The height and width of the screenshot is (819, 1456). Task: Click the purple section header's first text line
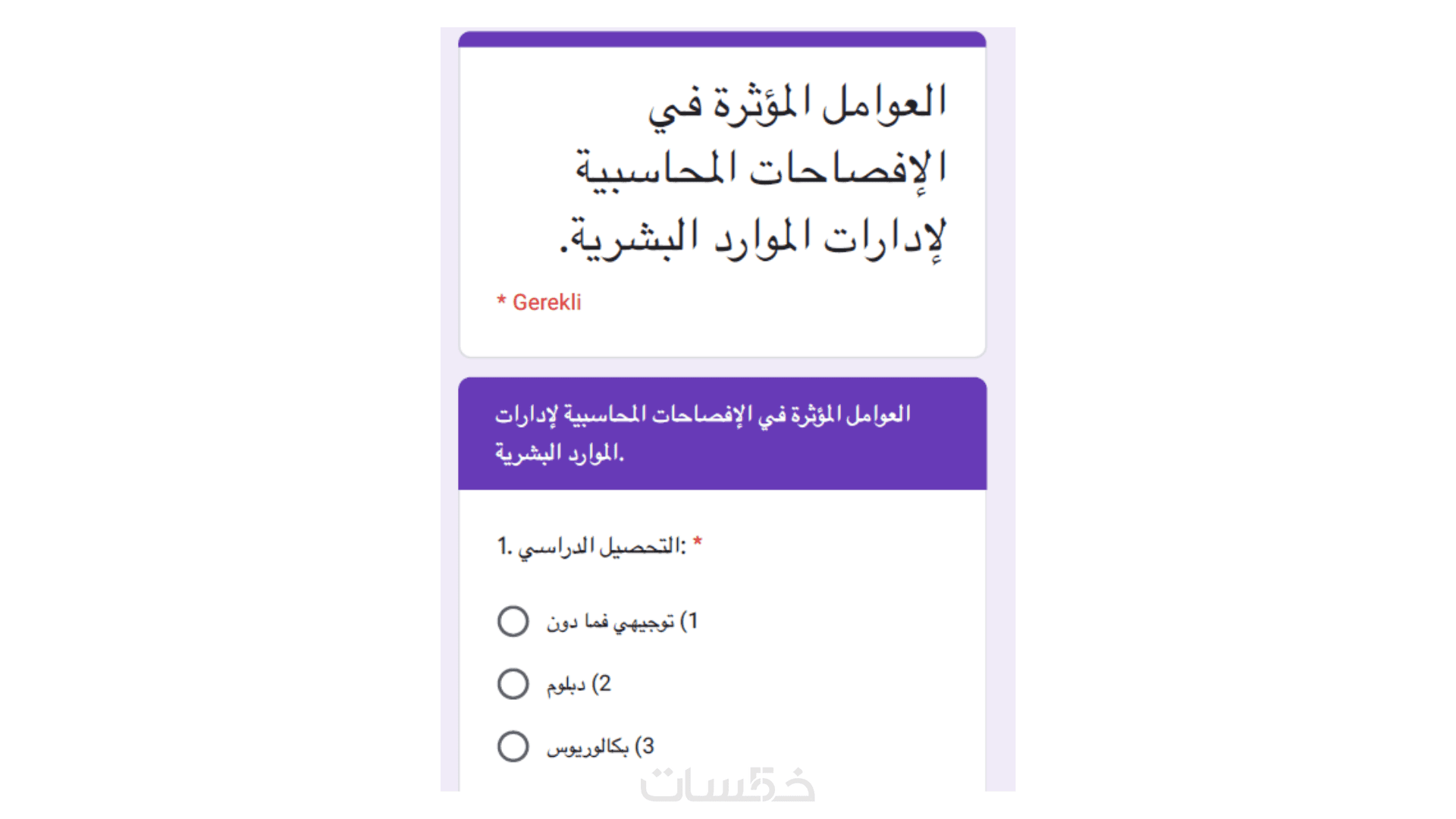702,415
